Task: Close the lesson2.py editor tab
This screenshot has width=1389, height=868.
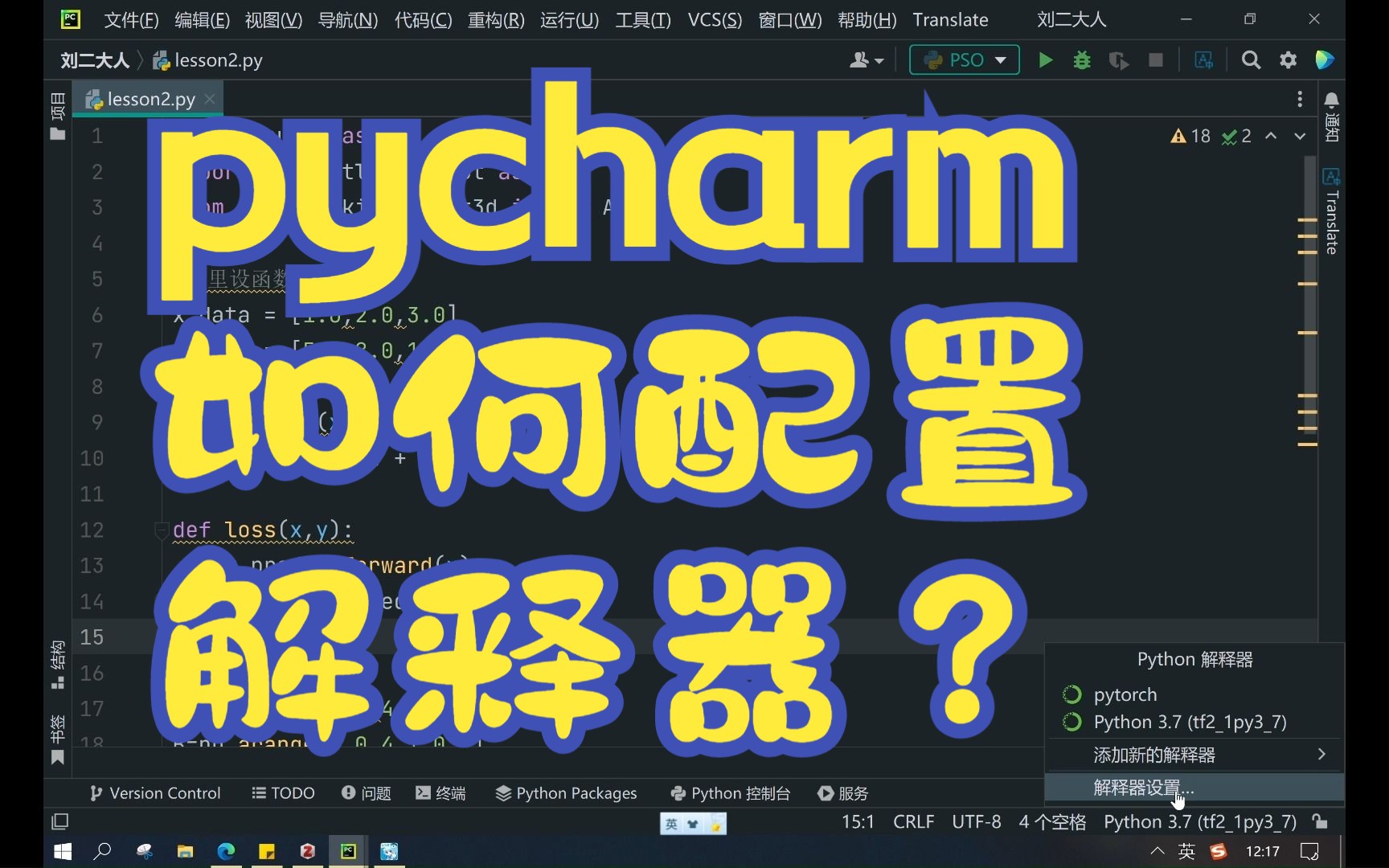Action: pos(210,99)
